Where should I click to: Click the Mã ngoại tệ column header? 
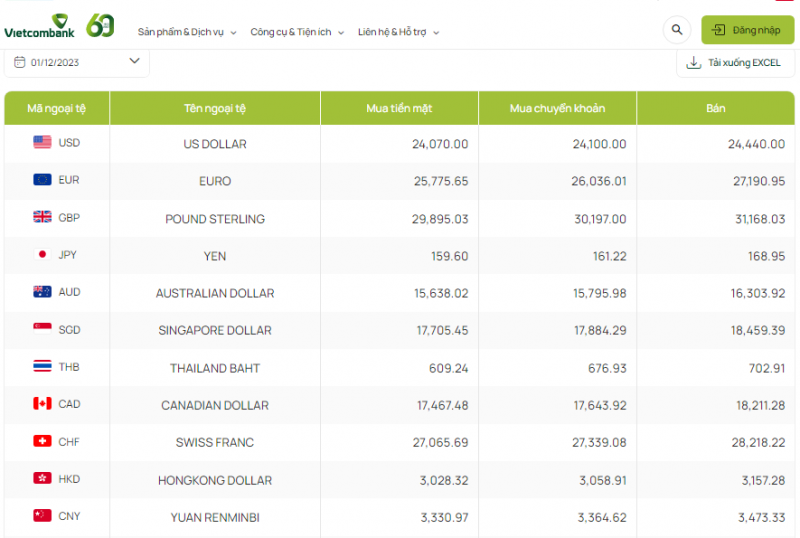(57, 108)
